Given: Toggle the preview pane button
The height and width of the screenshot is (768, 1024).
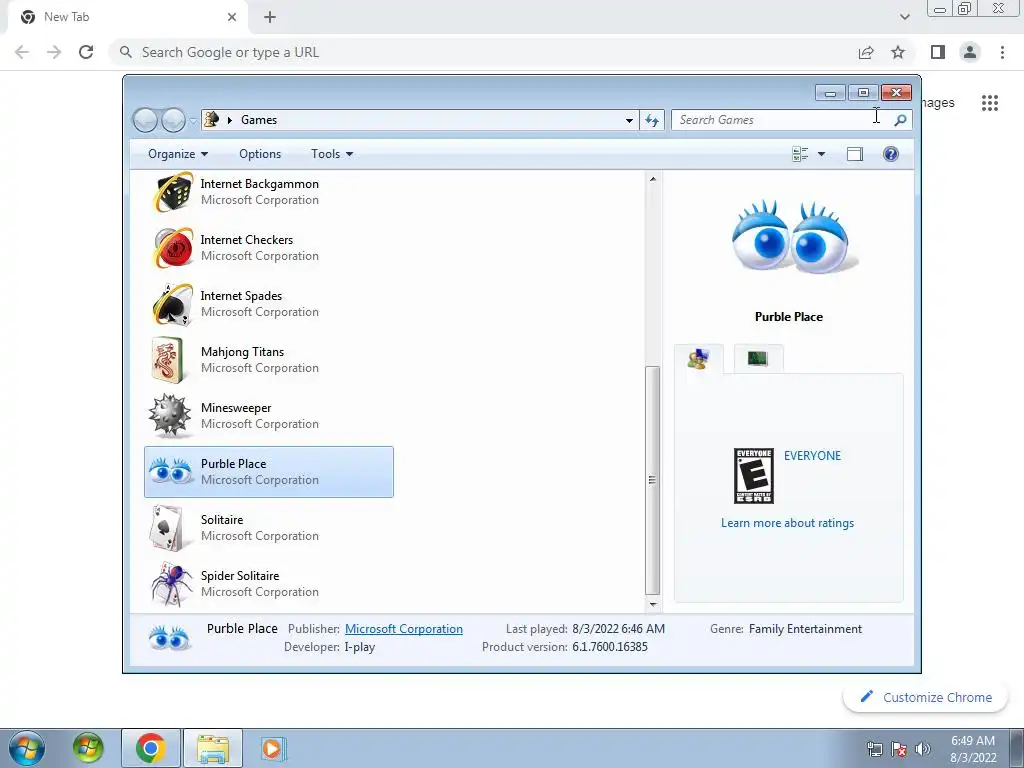Looking at the screenshot, I should click(855, 154).
